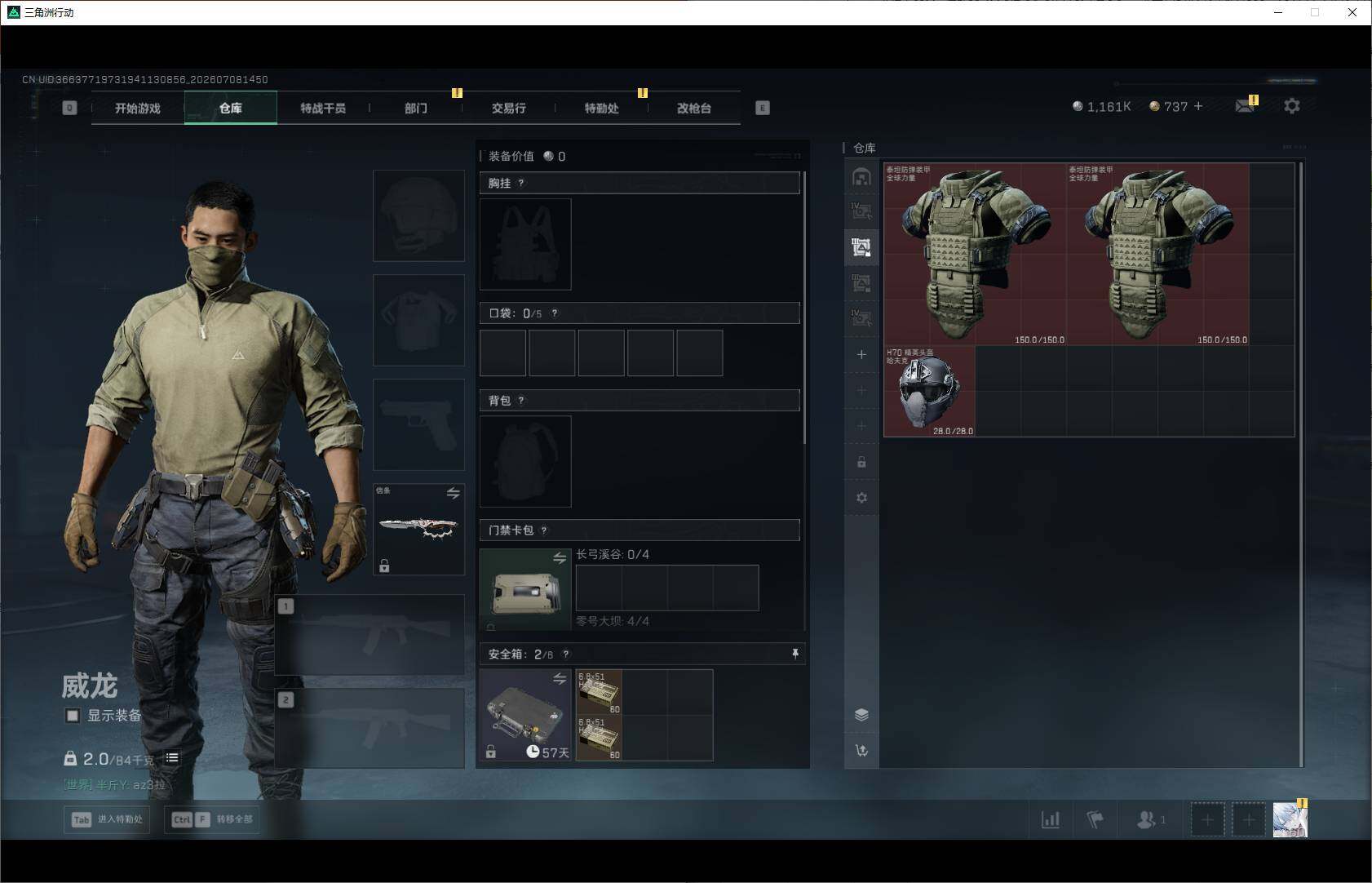Select the first 泰坦防弹装甲 armor in warehouse
Image resolution: width=1372 pixels, height=883 pixels.
pos(976,254)
